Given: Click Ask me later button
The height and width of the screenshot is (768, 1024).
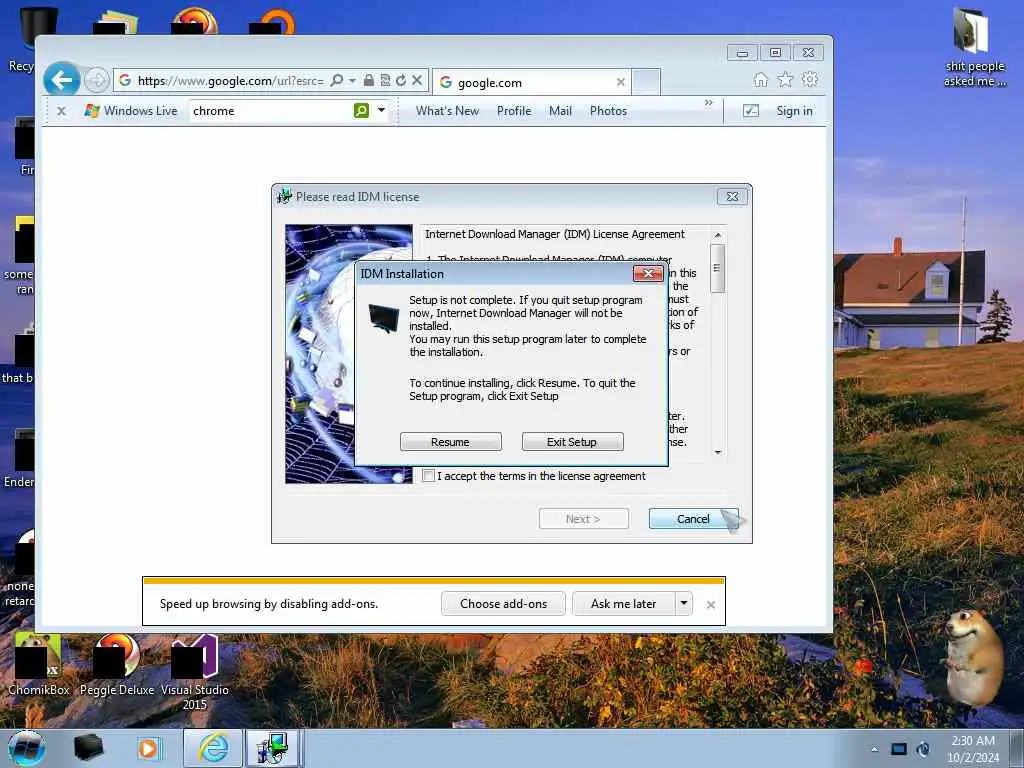Looking at the screenshot, I should (624, 604).
